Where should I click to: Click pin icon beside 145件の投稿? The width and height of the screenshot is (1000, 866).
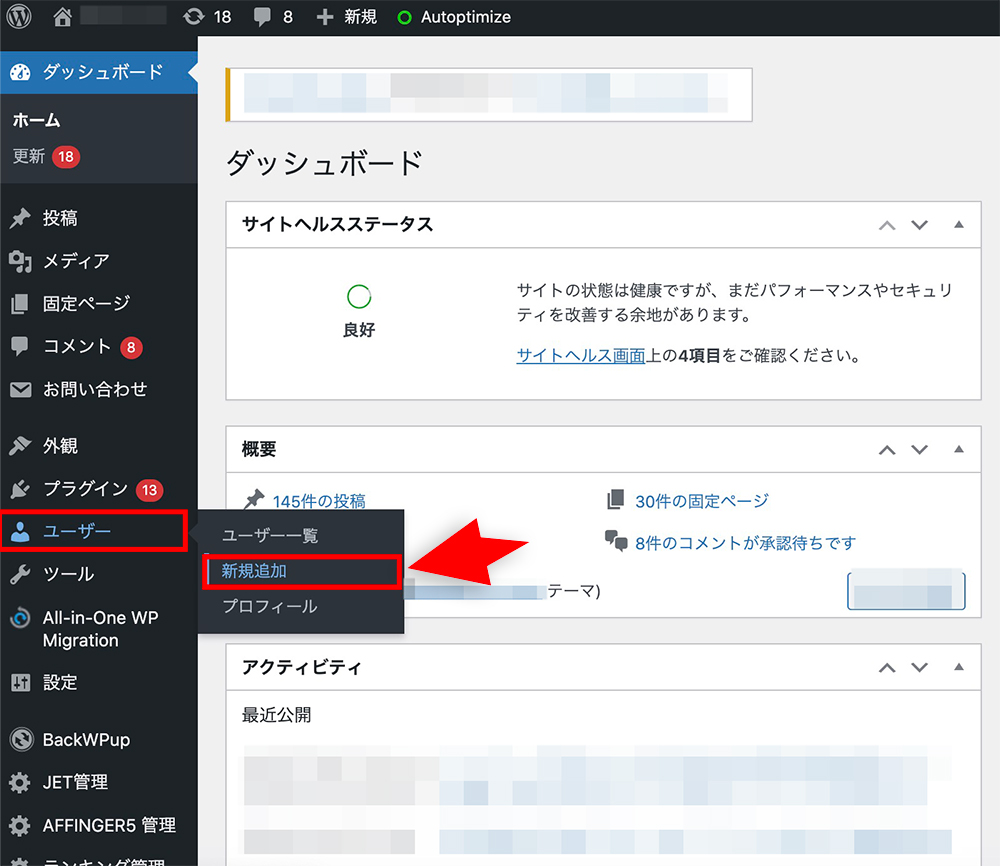coord(254,499)
